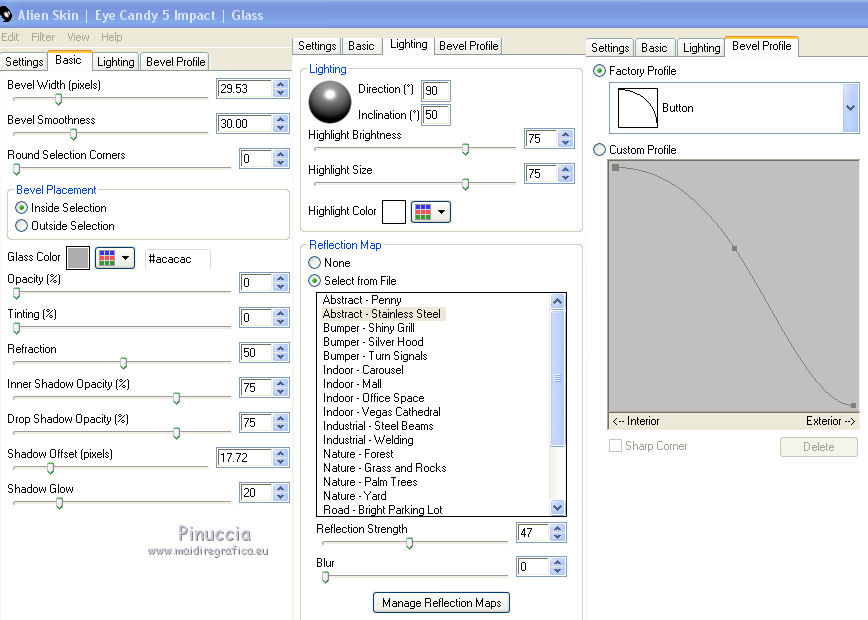Open the Highlight Color picker dropdown arrow

click(441, 212)
